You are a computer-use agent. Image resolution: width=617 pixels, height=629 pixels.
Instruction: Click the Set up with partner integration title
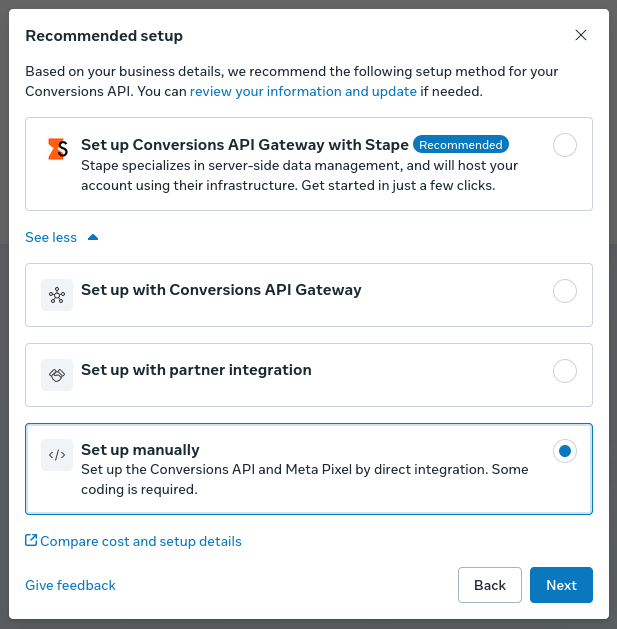pos(196,370)
